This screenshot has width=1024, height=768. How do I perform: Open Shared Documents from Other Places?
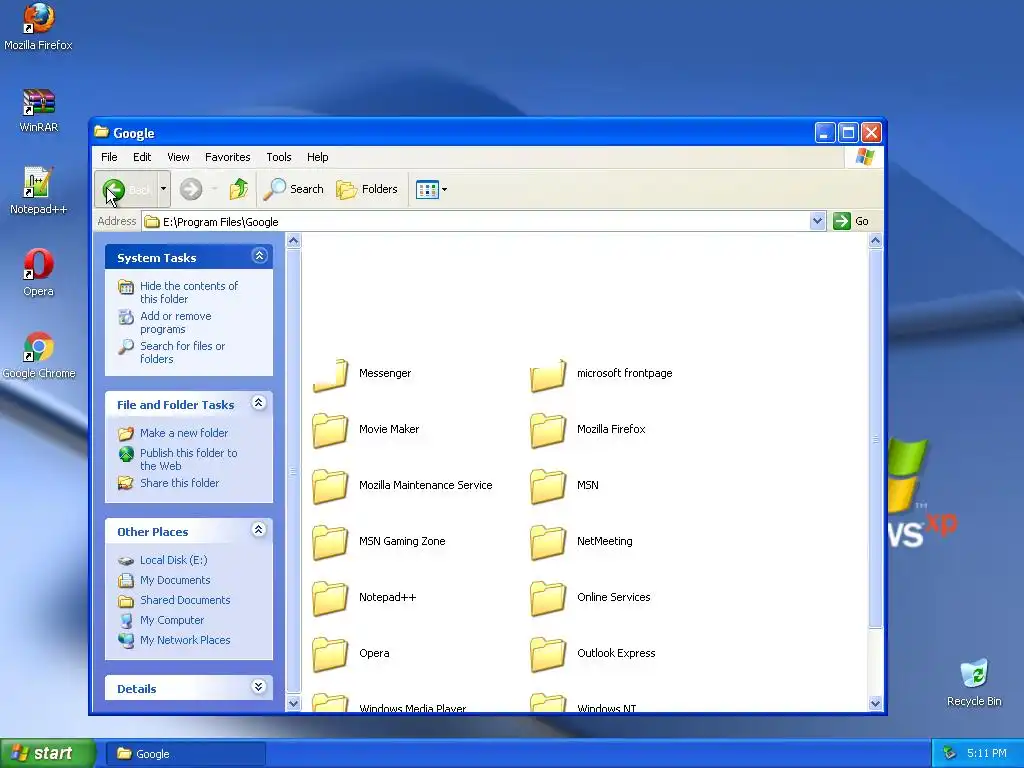[185, 600]
